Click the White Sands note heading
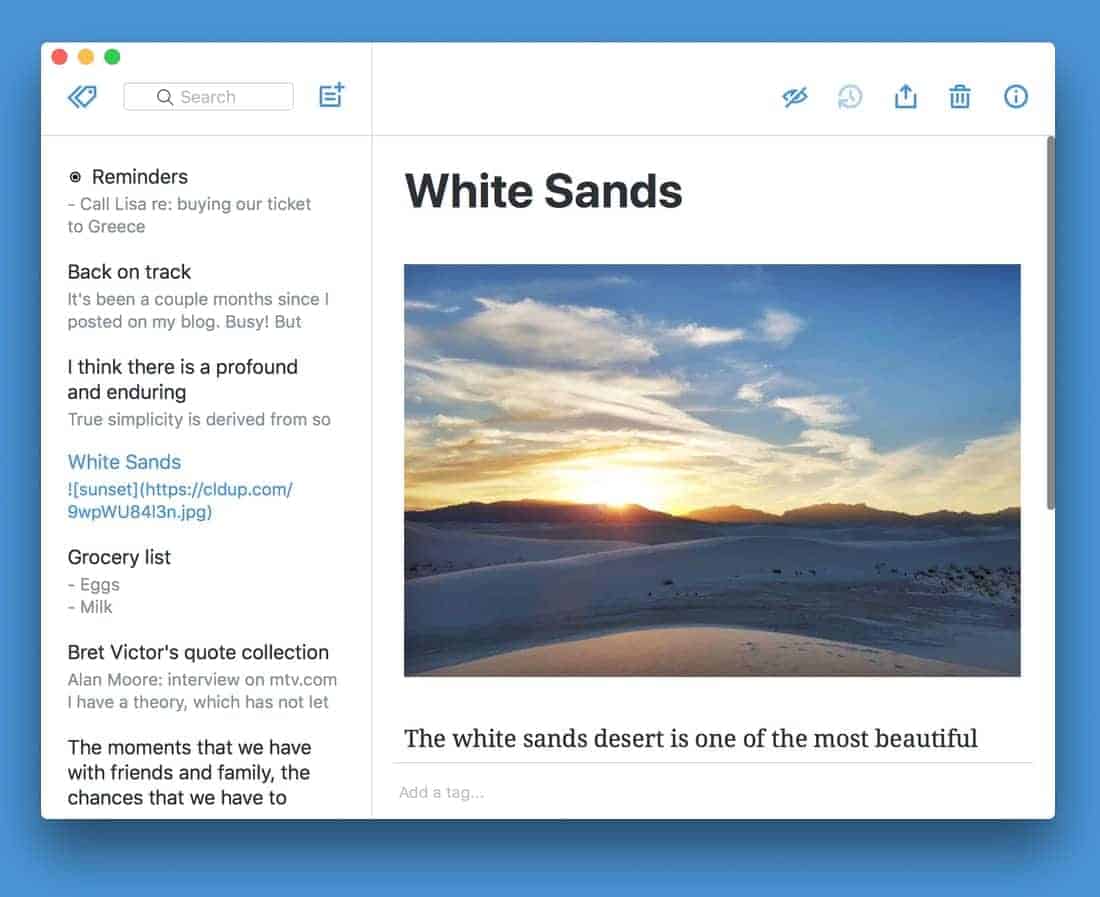Image resolution: width=1100 pixels, height=897 pixels. pos(543,190)
